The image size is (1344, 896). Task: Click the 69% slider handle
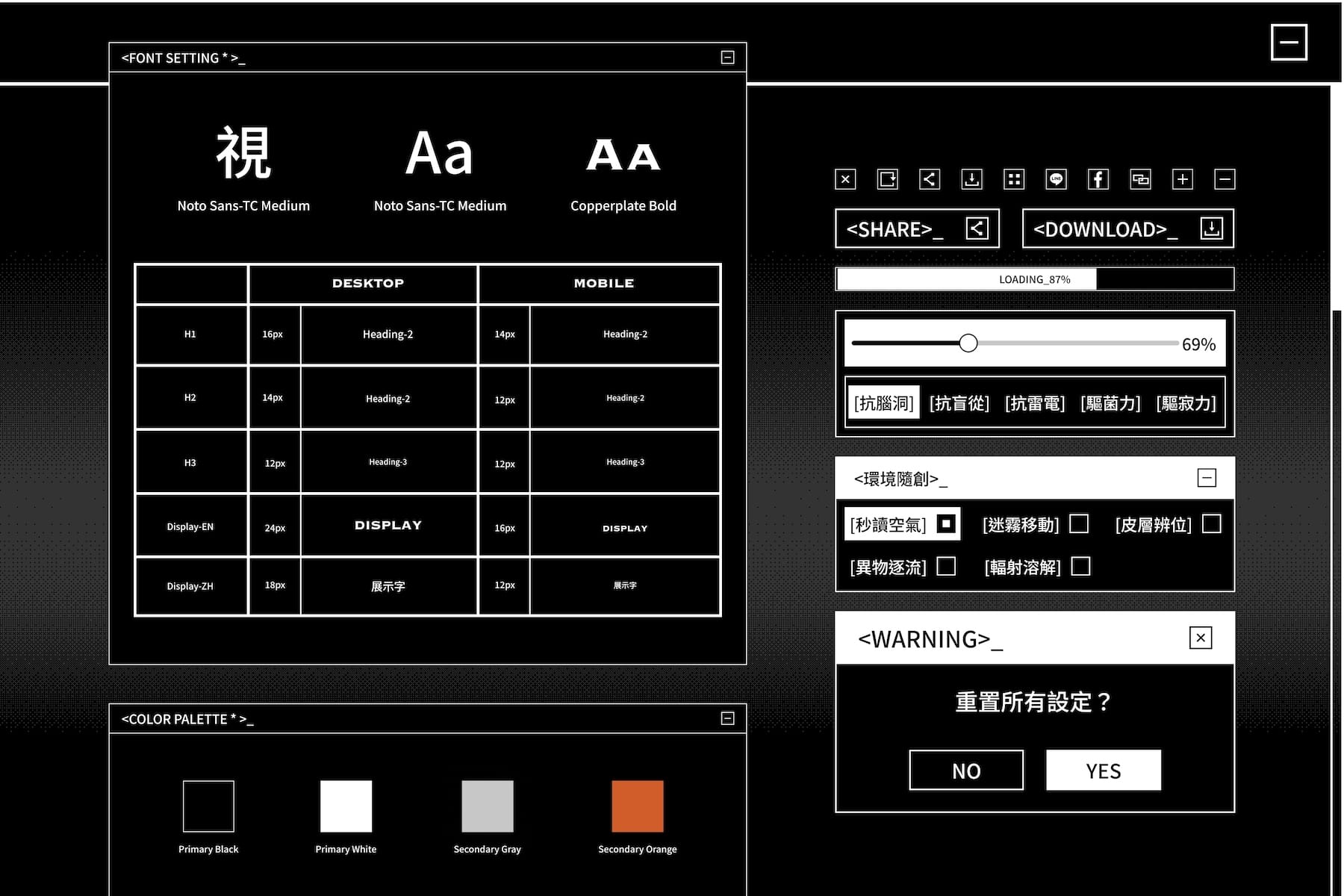point(968,343)
